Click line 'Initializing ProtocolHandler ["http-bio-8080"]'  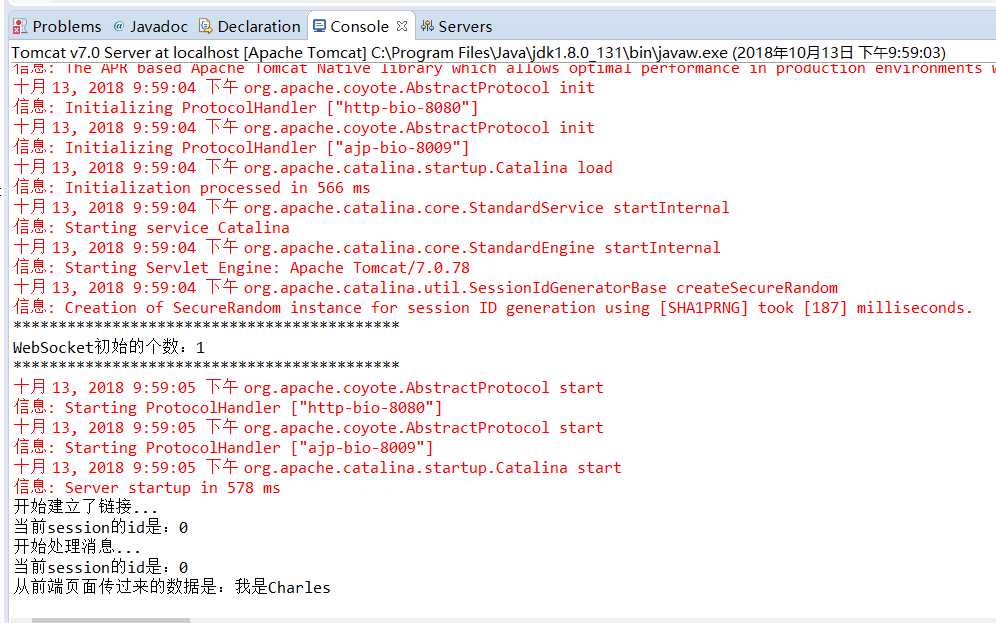(246, 108)
